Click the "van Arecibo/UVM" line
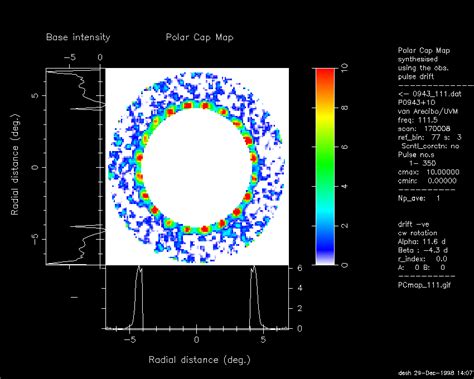 pos(428,111)
